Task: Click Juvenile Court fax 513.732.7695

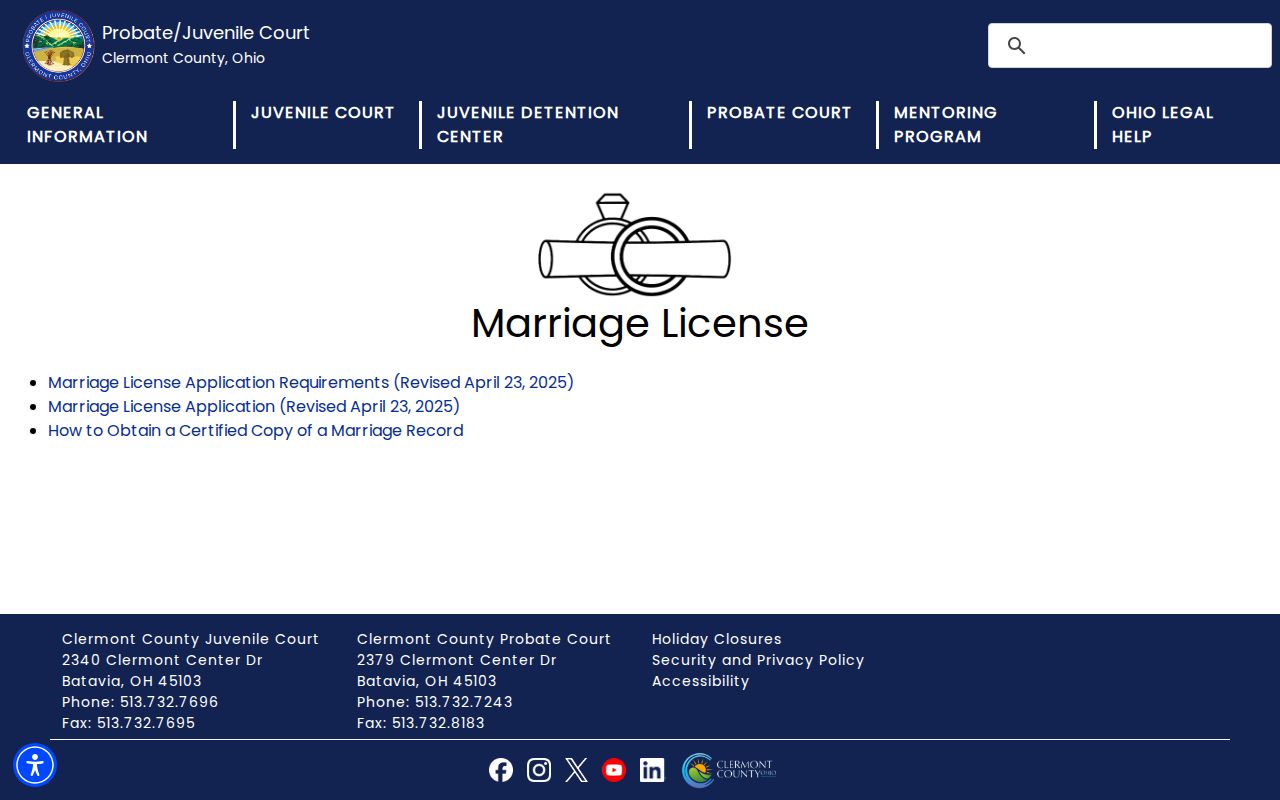Action: pos(146,723)
